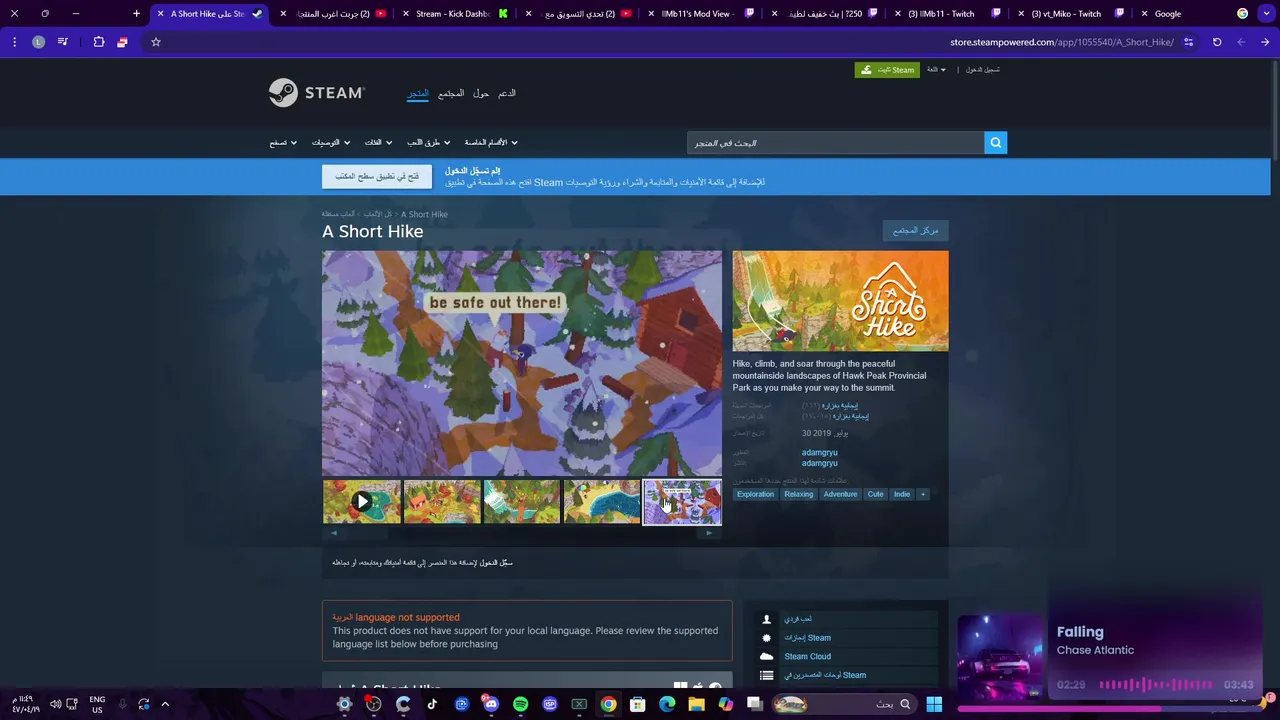1280x720 pixels.
Task: Open the browser three-dot menu
Action: 14,42
